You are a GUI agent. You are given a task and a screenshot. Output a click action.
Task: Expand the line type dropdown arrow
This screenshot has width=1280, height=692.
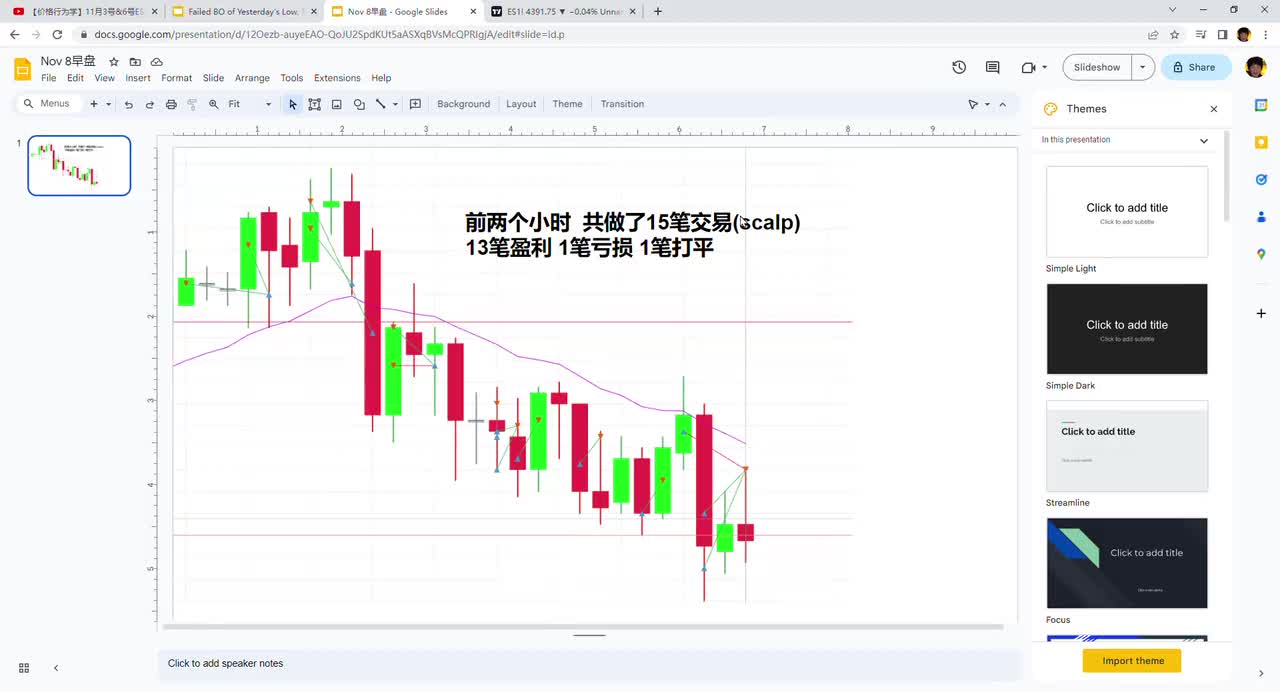[395, 104]
